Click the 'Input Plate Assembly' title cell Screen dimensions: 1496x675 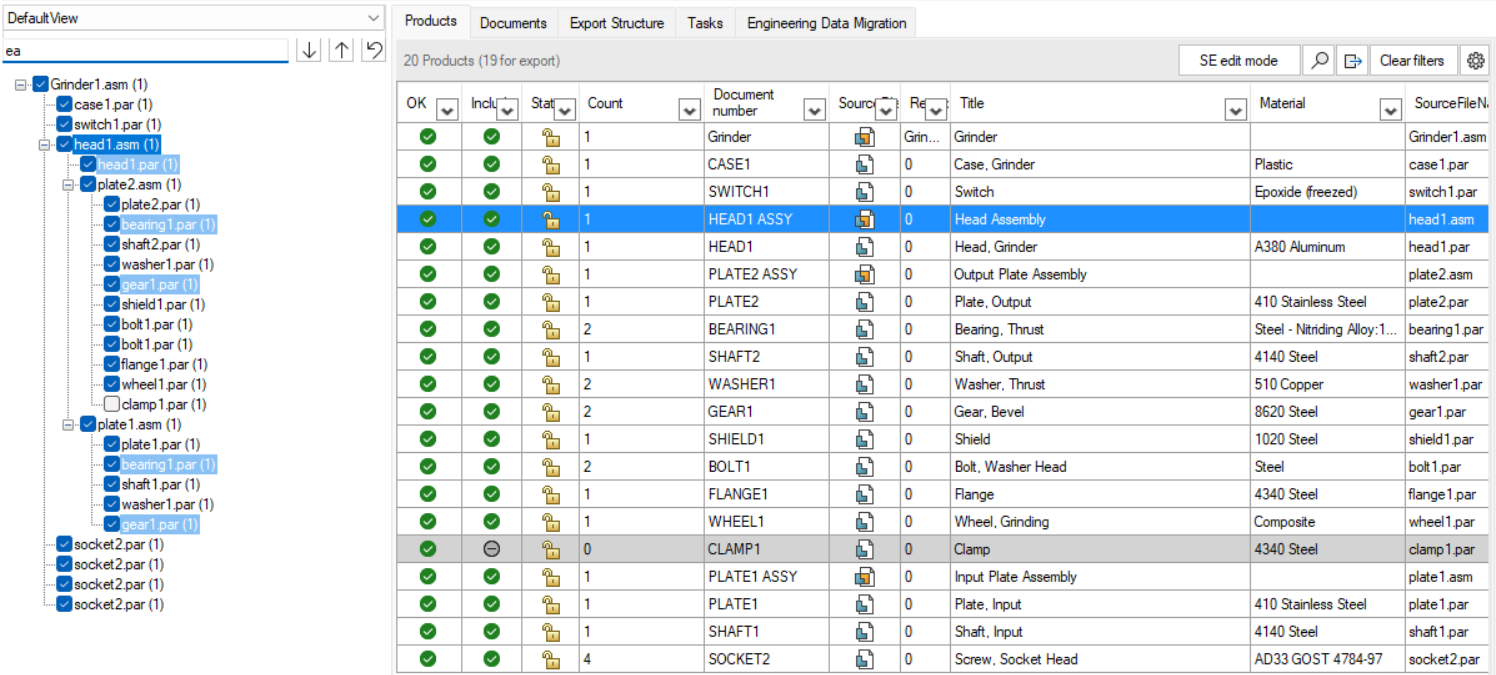[1100, 577]
